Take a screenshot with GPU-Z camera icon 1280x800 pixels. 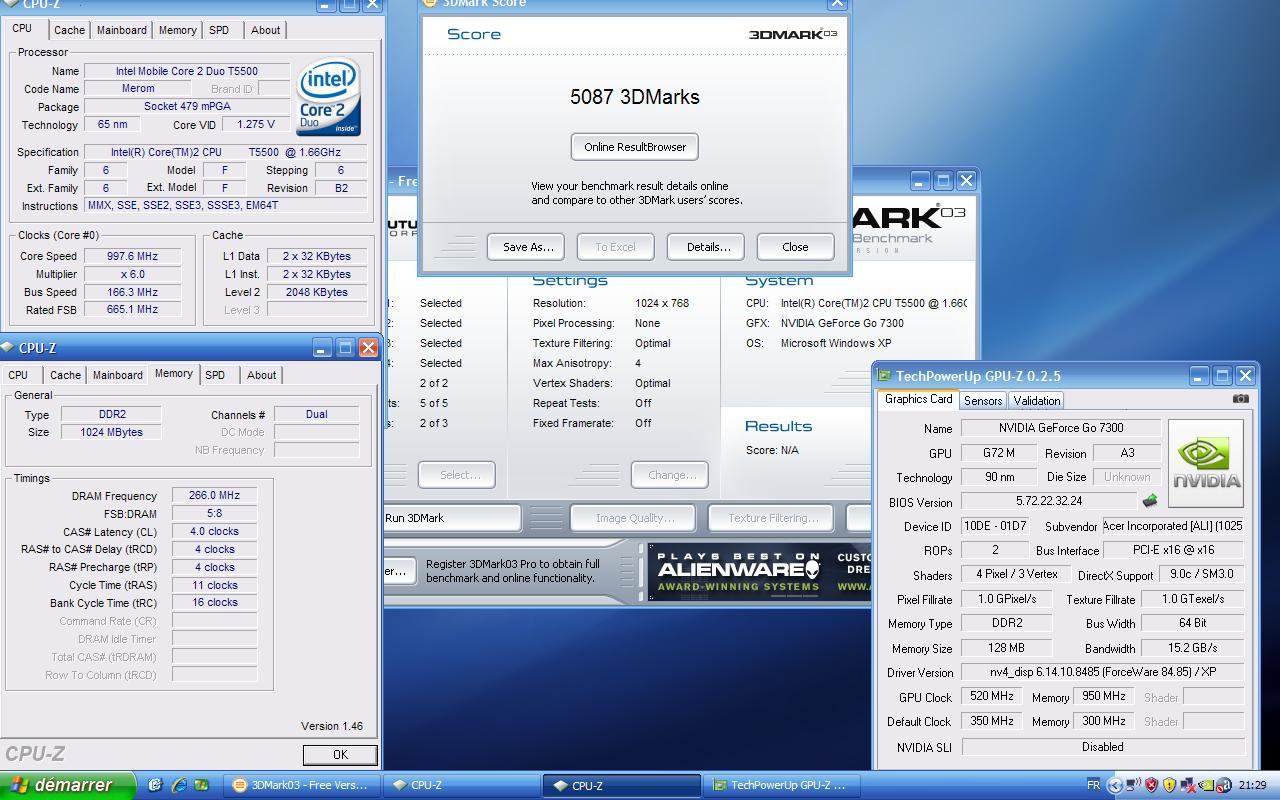[1240, 398]
